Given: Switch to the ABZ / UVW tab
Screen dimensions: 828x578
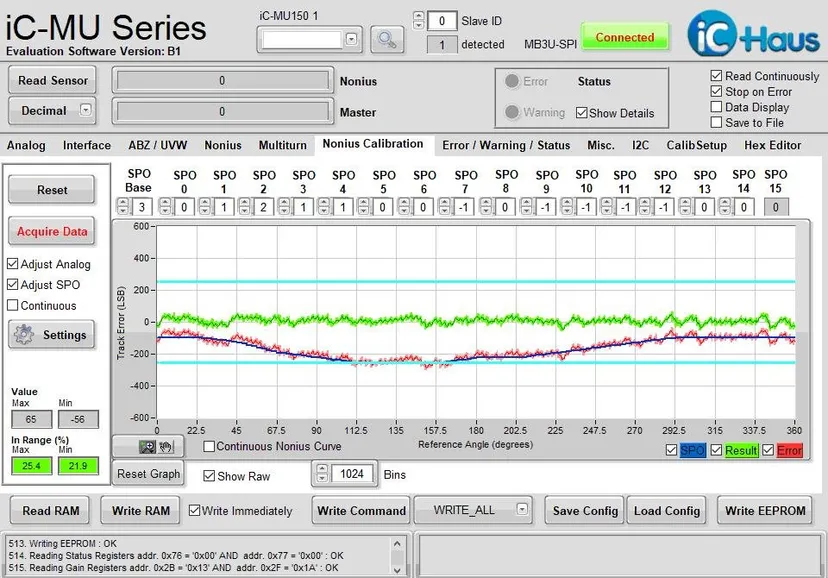Looking at the screenshot, I should tap(157, 145).
